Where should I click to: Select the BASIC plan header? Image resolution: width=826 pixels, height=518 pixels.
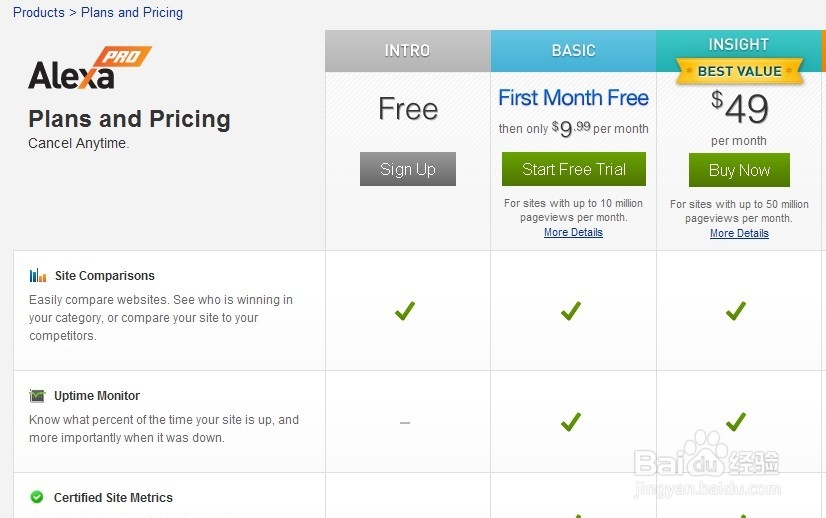(573, 51)
